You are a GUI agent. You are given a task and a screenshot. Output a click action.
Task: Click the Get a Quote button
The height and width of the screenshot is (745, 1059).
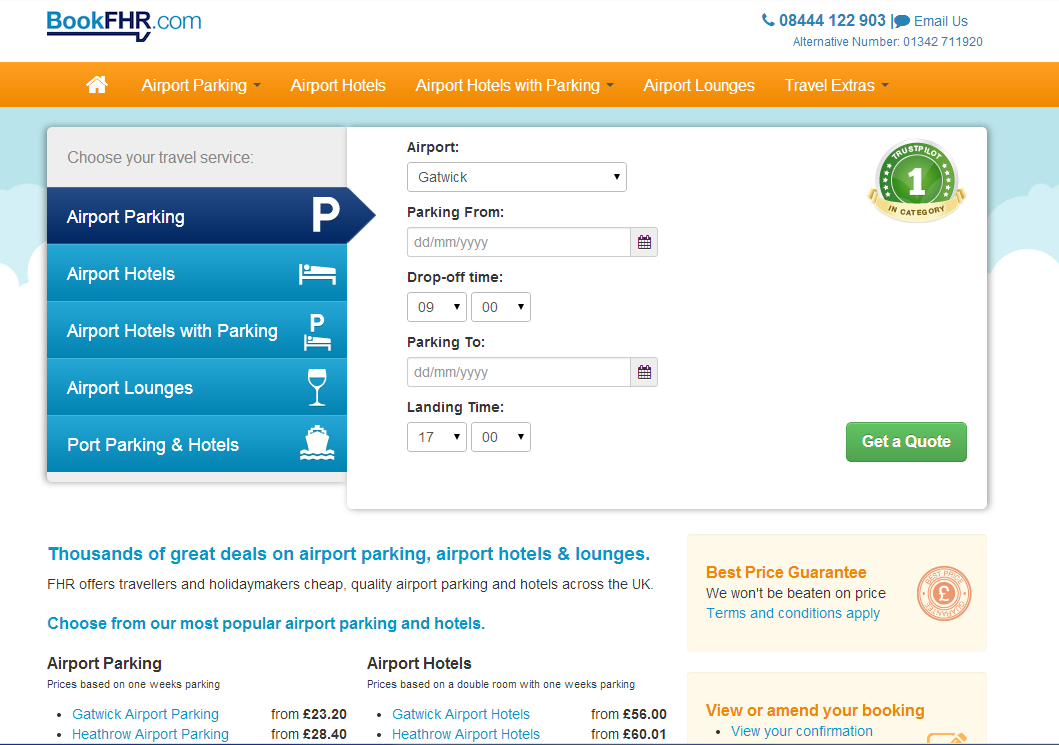(x=906, y=442)
